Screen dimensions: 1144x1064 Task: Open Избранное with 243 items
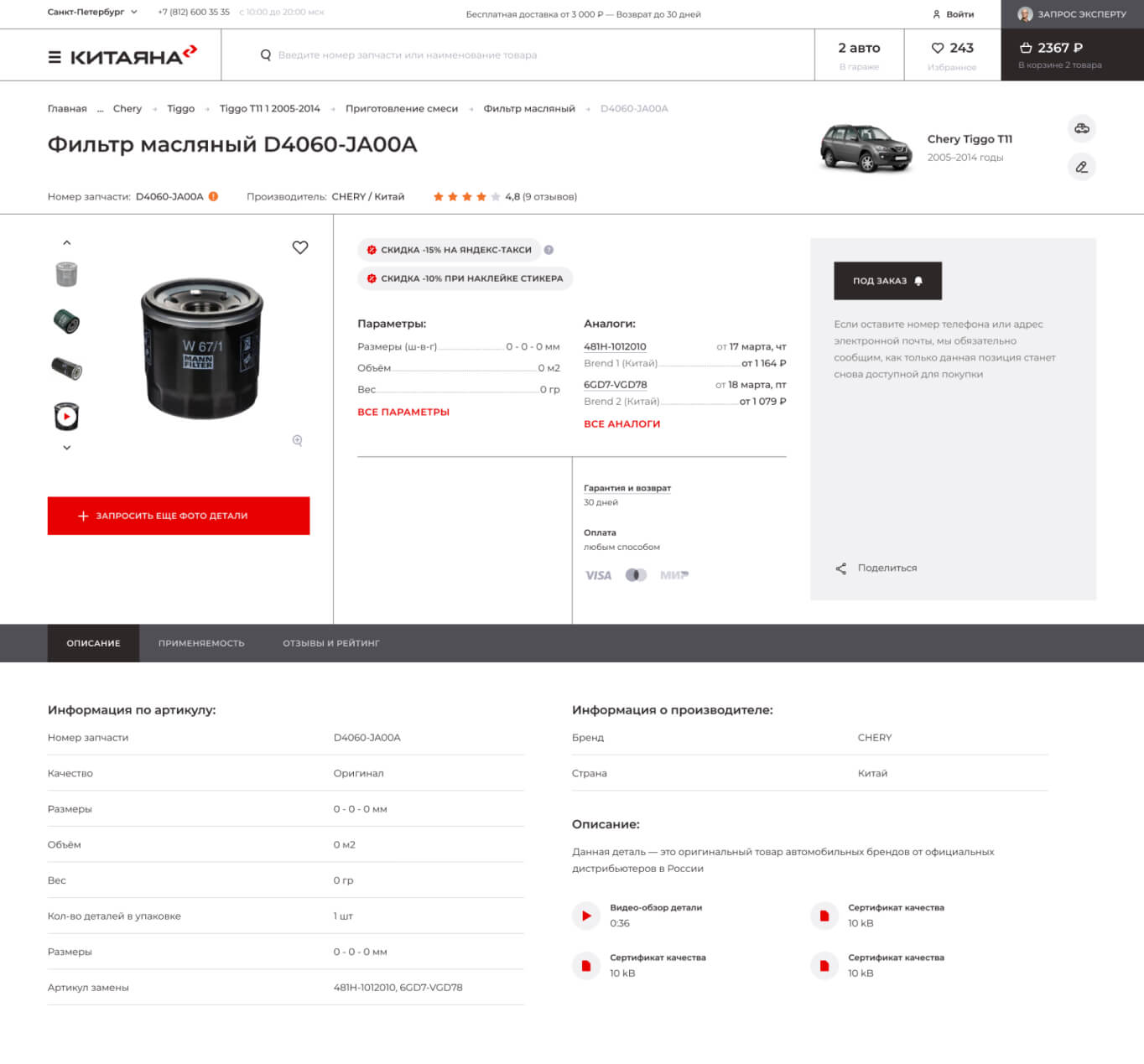(952, 55)
